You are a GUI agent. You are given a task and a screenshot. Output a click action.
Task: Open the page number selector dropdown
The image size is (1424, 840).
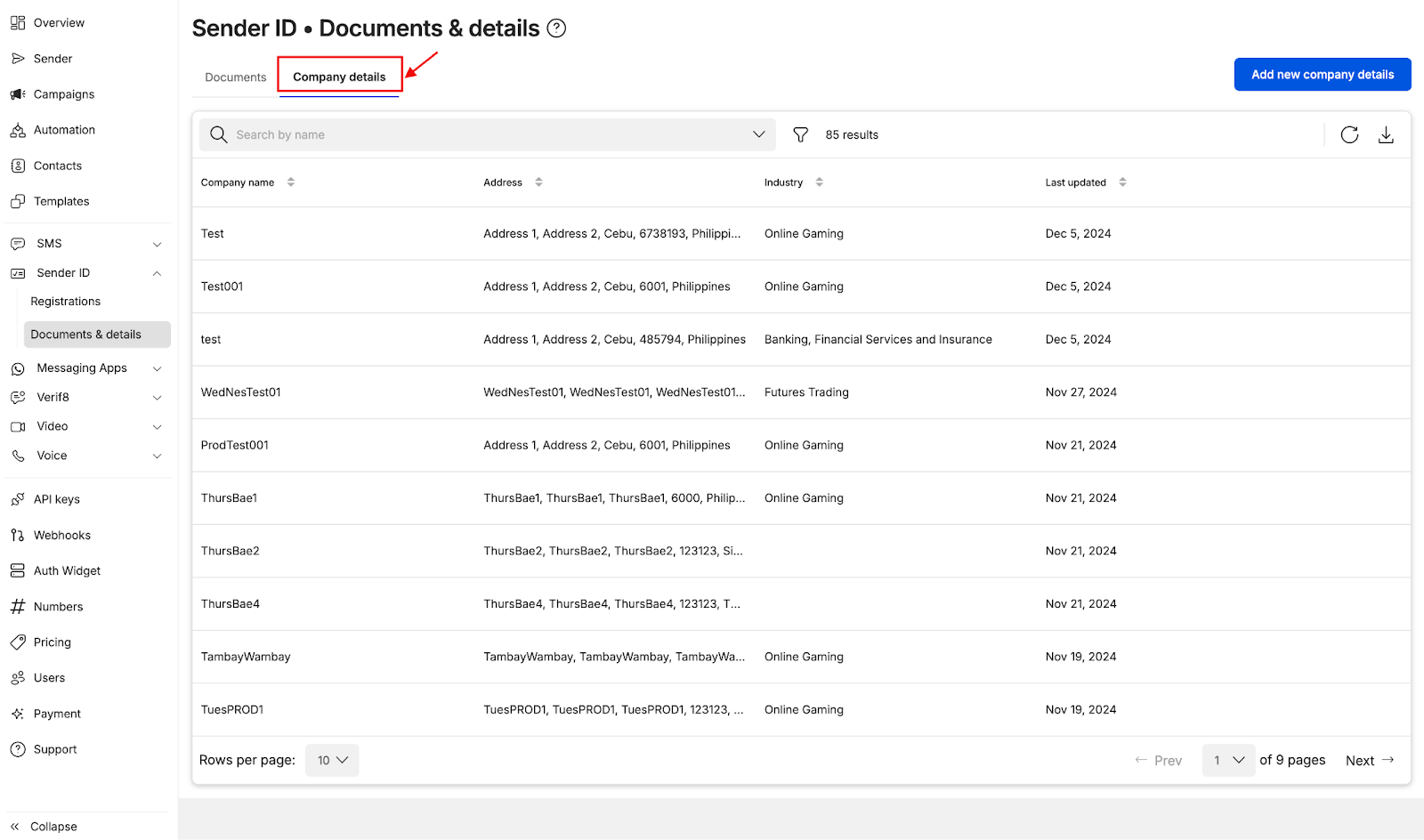1228,760
